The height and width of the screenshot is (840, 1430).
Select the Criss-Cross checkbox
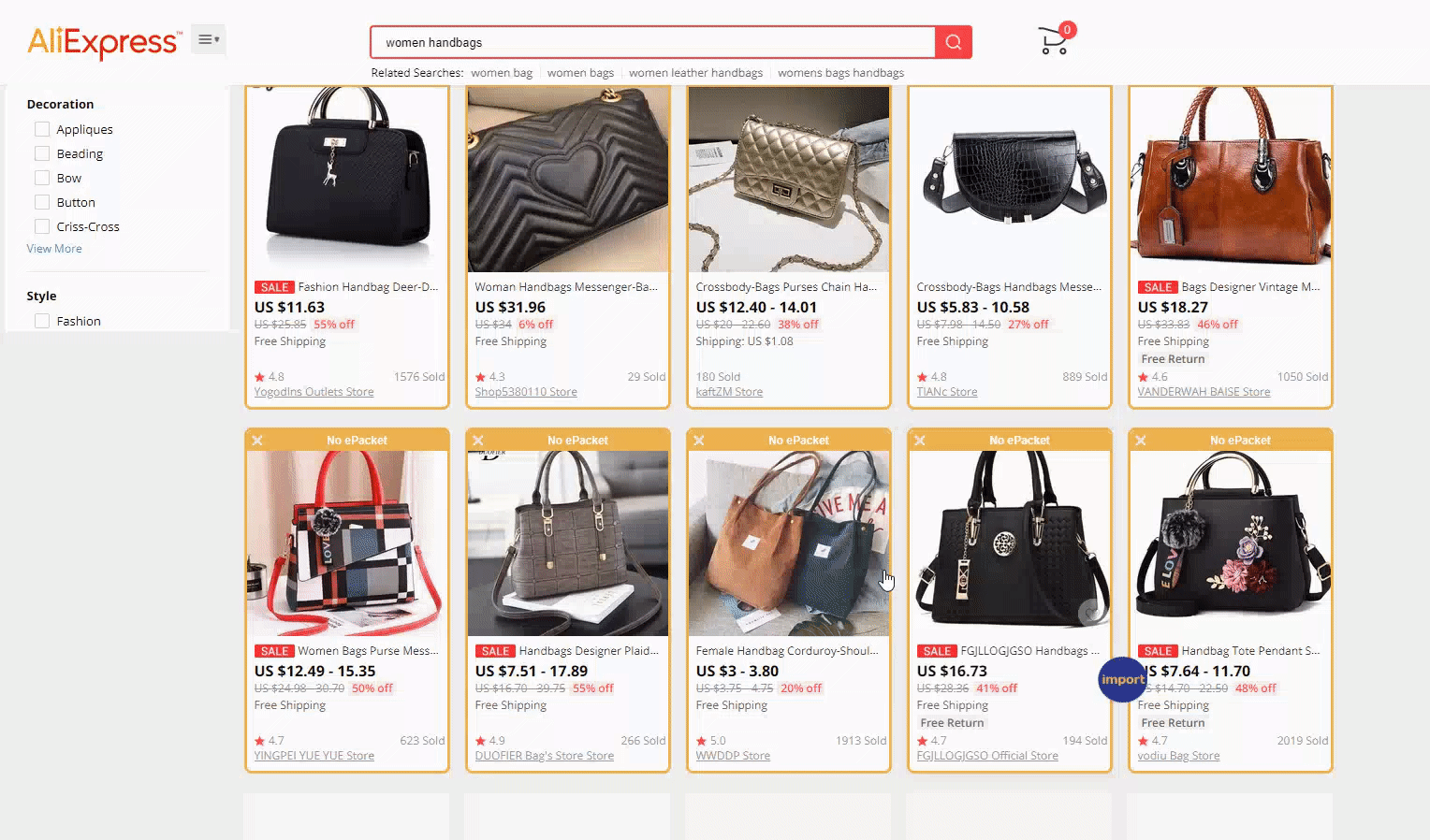coord(42,226)
